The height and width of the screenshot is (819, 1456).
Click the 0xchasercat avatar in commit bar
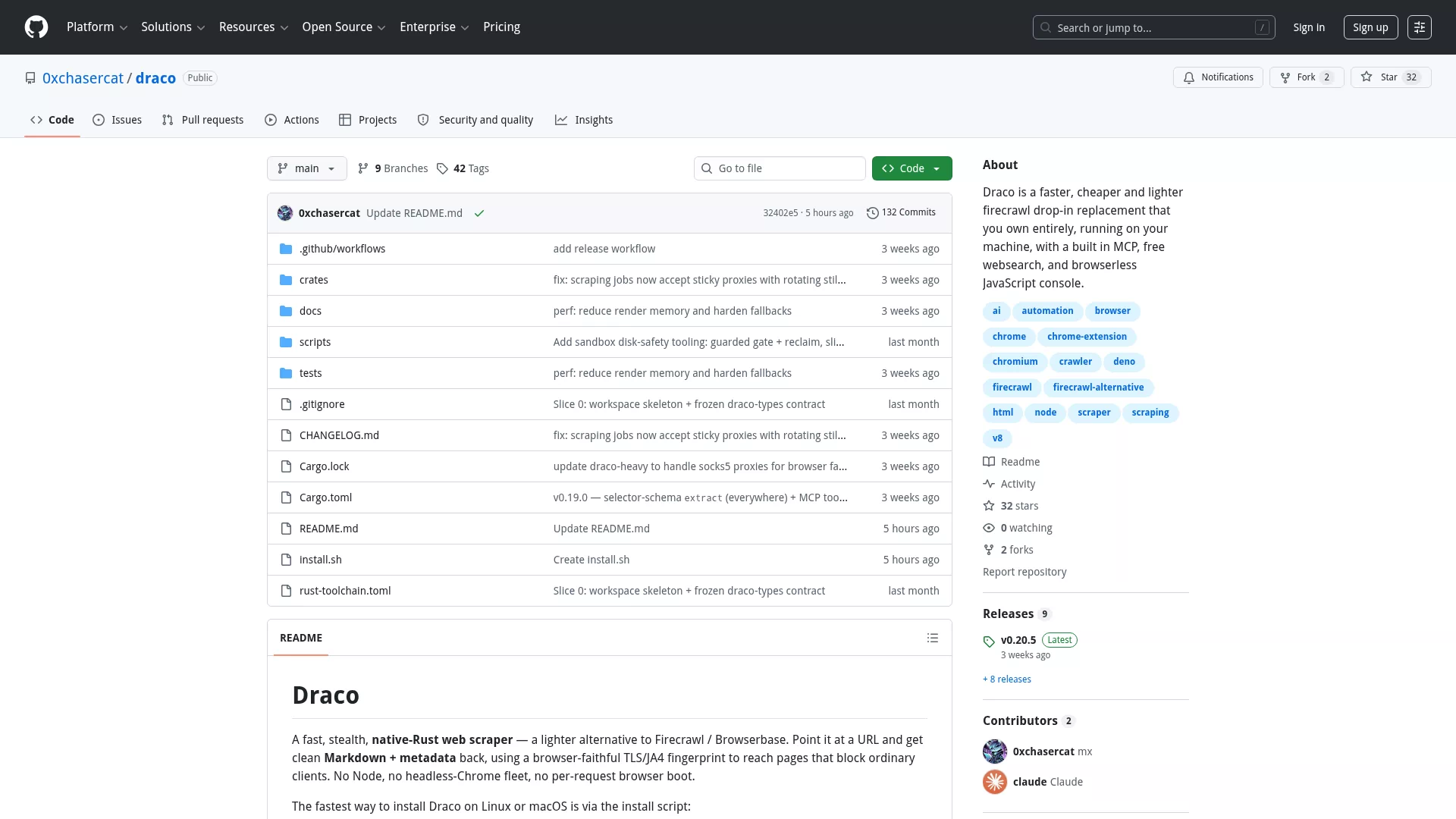(x=285, y=213)
